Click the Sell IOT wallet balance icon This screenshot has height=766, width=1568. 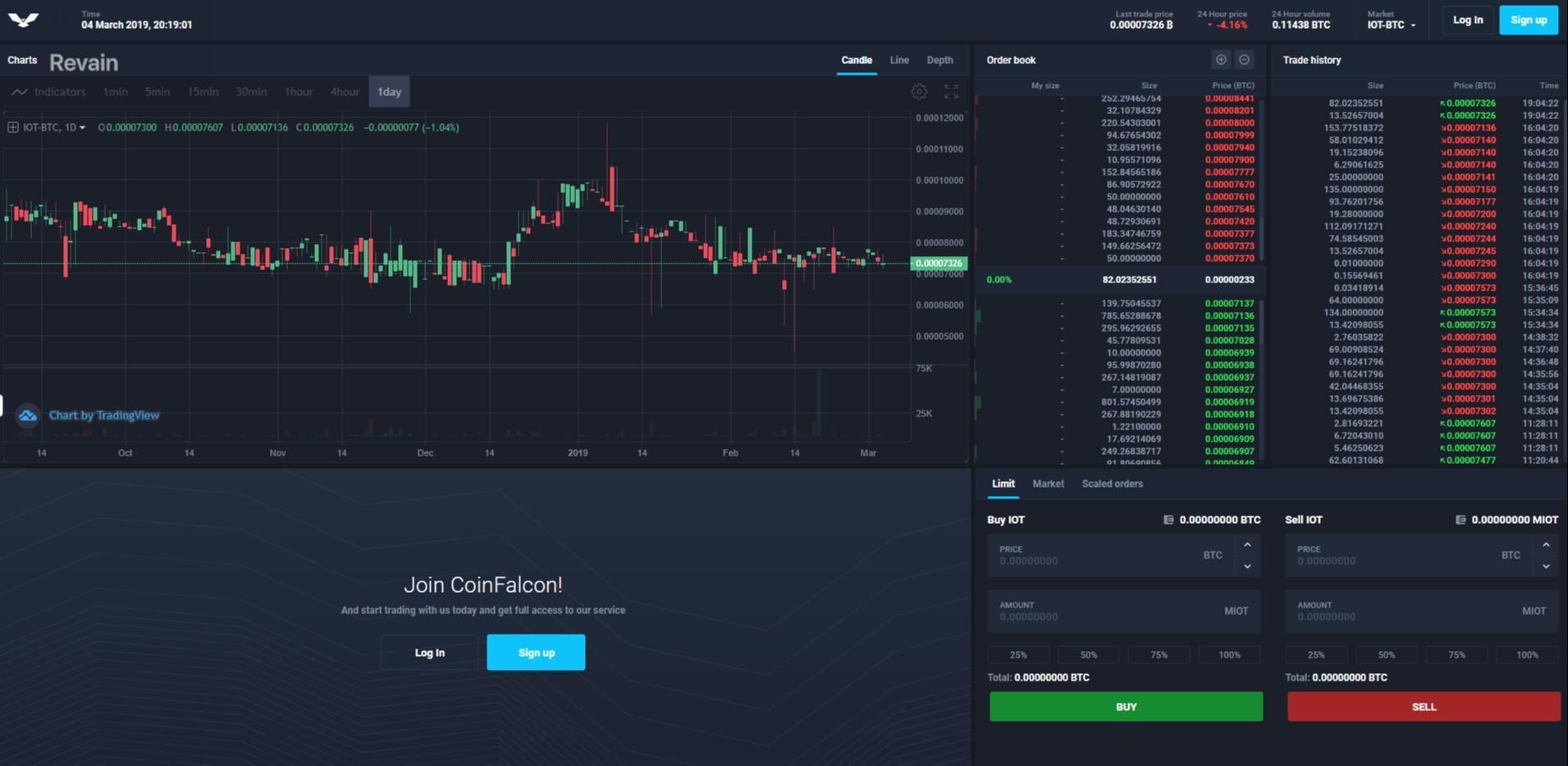[x=1461, y=520]
